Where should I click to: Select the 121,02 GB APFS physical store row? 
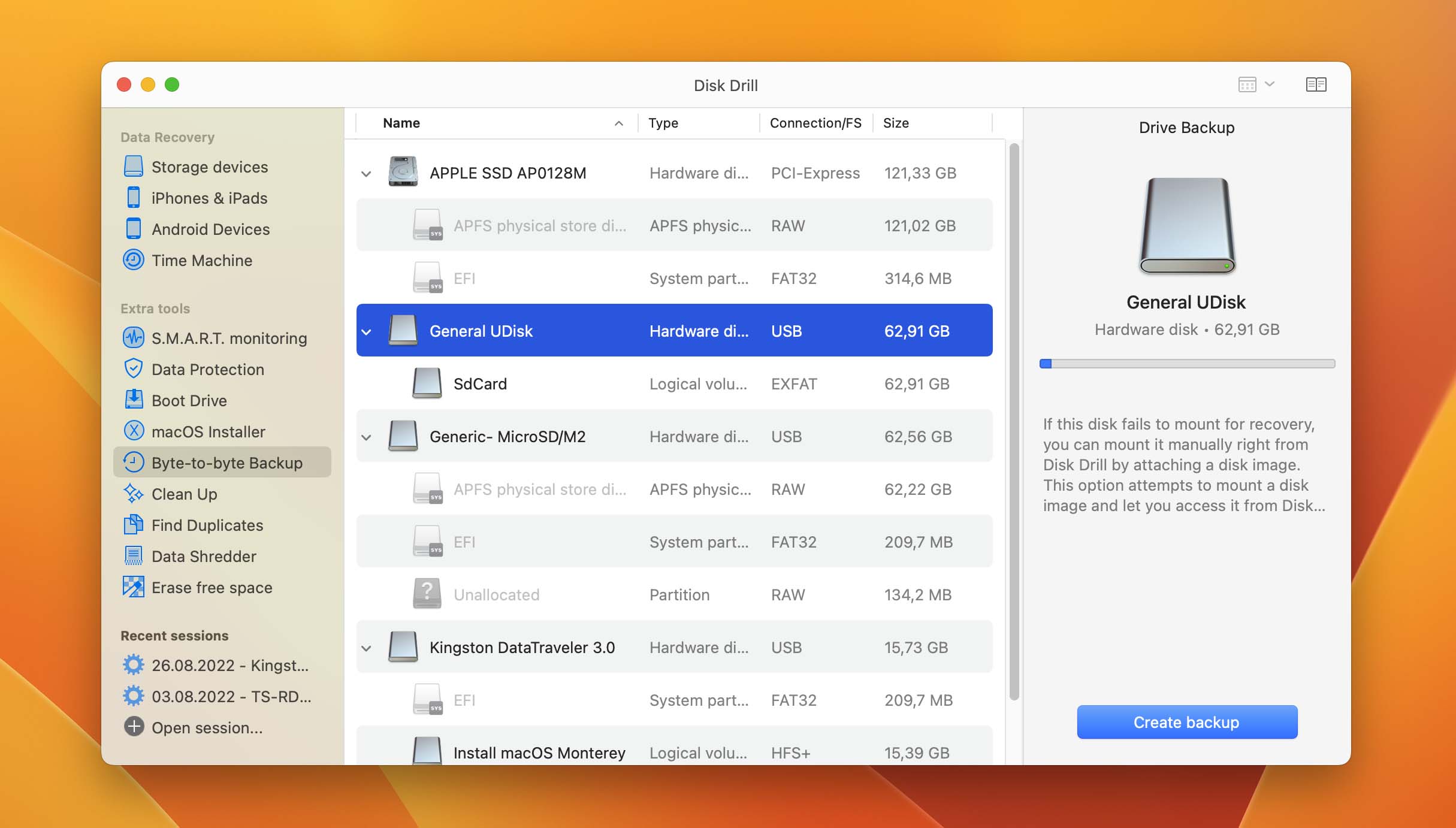click(674, 225)
